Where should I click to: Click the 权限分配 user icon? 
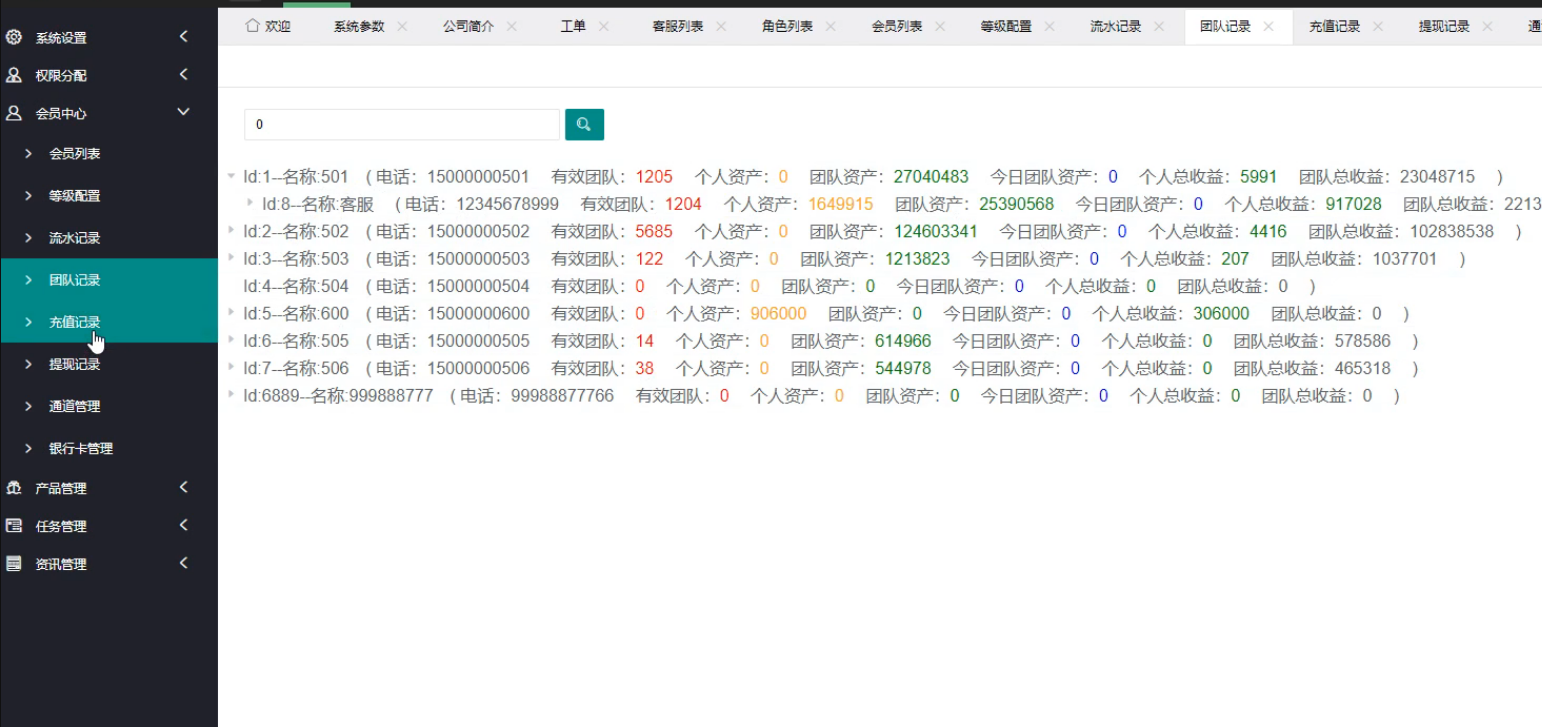(14, 75)
